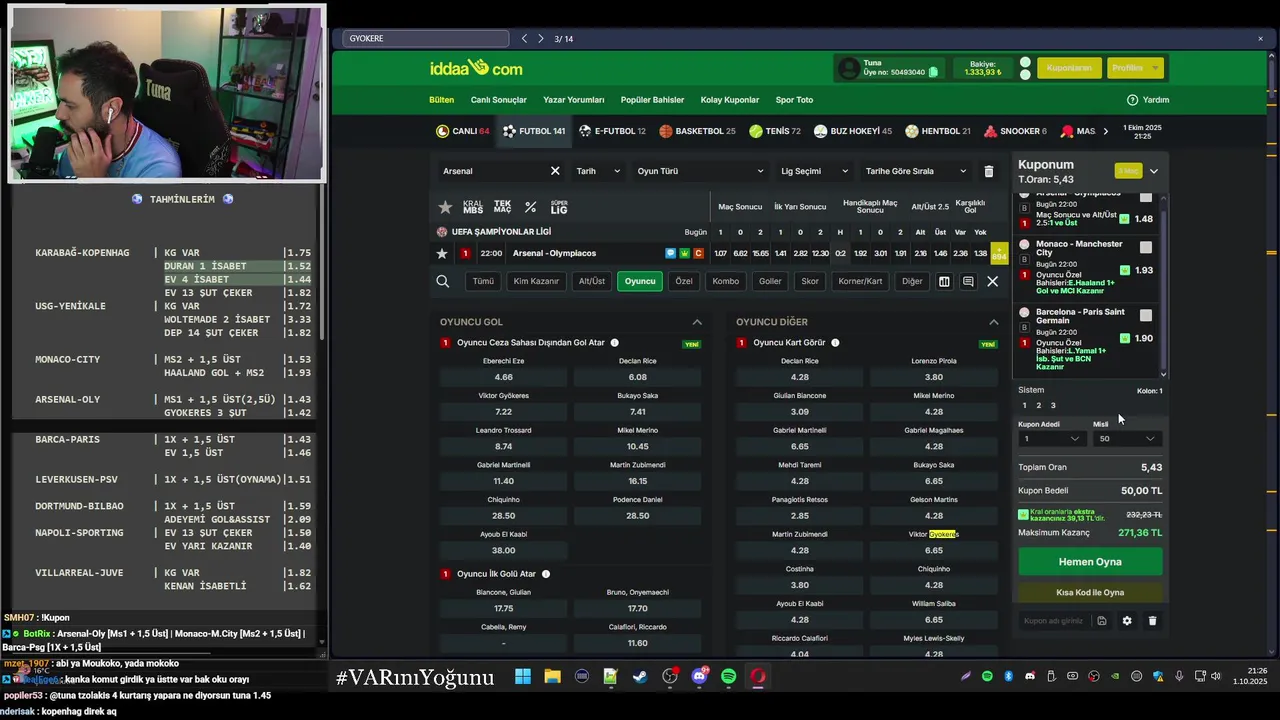Tick the Barcelona - Paris Saint Germain checkbox

pos(1146,315)
